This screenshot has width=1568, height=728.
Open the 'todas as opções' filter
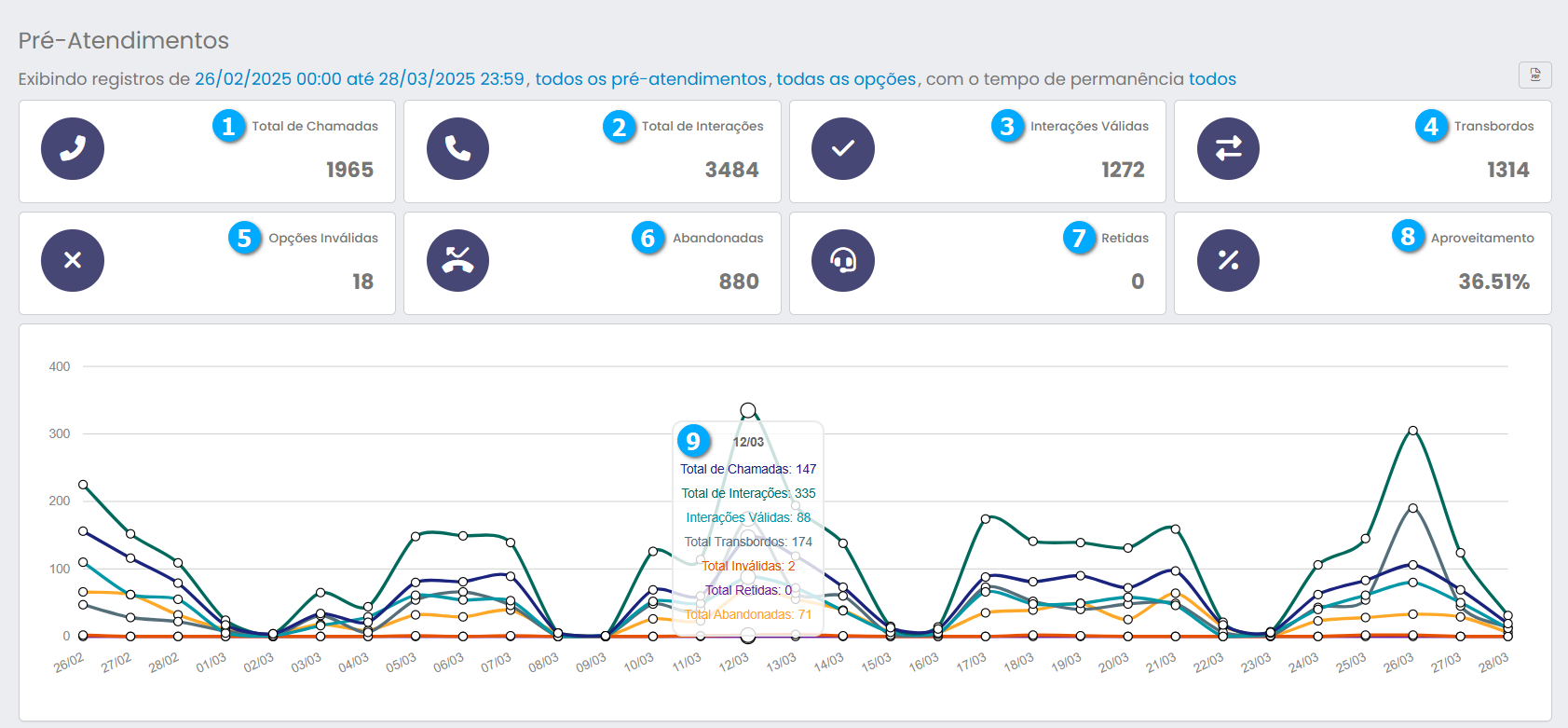click(846, 79)
